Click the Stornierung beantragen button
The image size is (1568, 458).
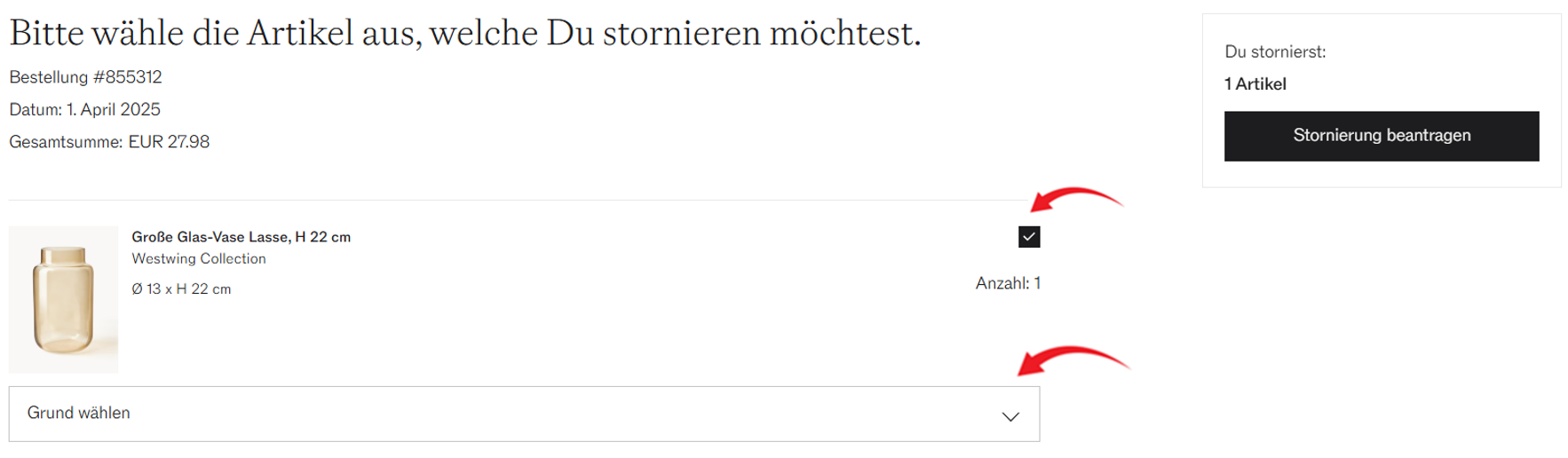(x=1382, y=136)
